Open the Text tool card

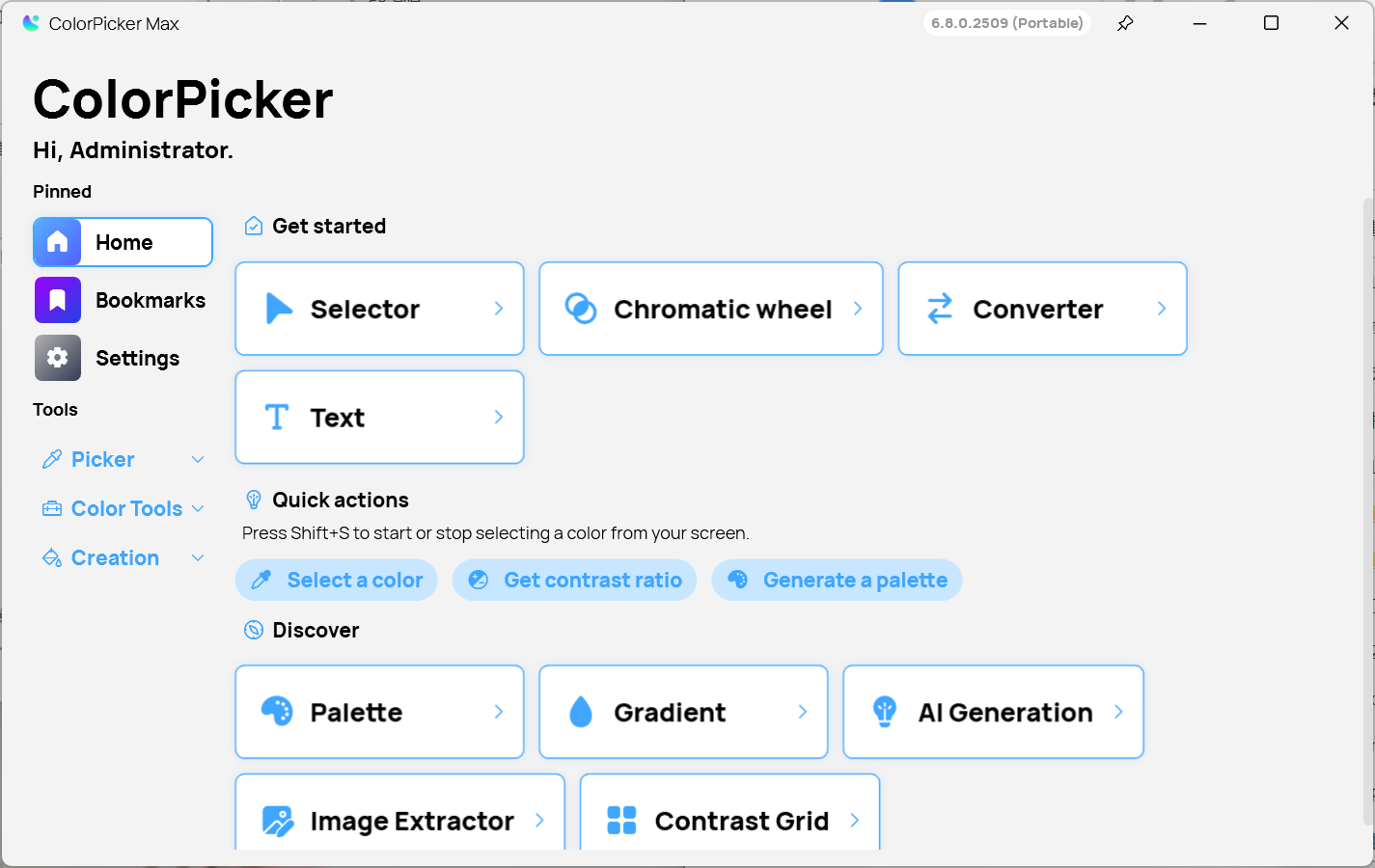point(379,417)
